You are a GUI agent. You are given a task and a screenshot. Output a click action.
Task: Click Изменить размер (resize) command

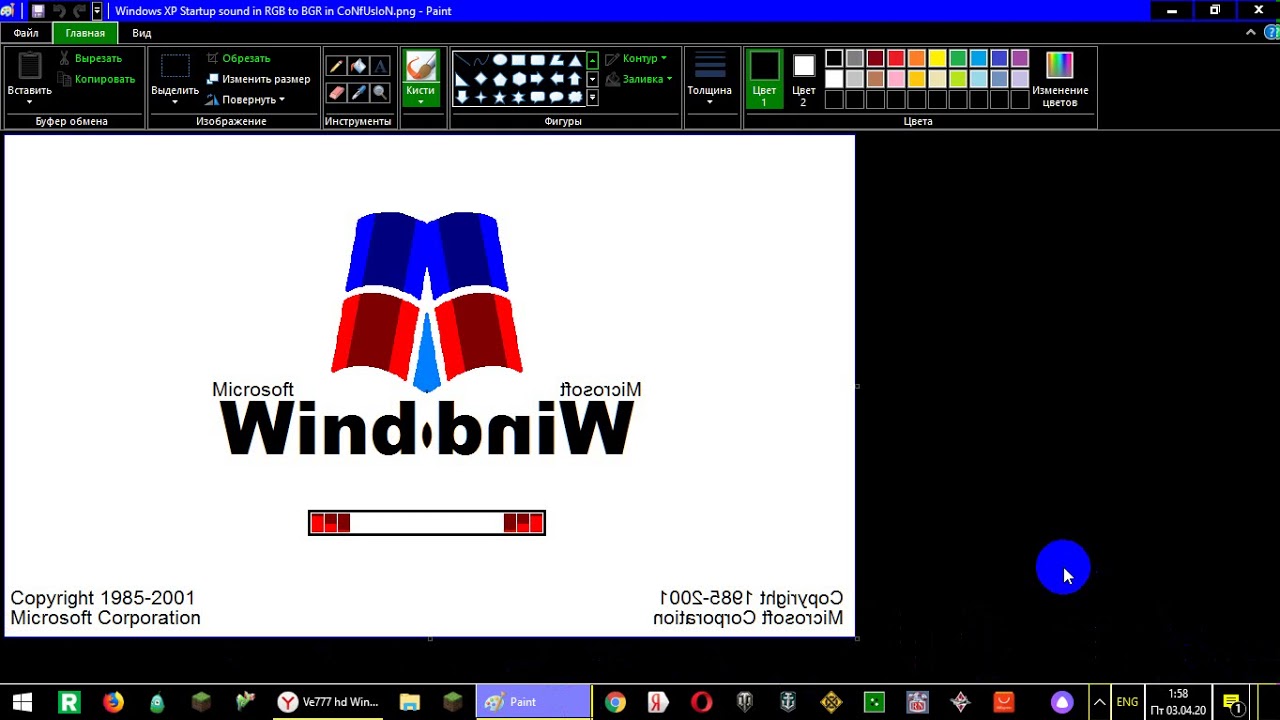[258, 79]
